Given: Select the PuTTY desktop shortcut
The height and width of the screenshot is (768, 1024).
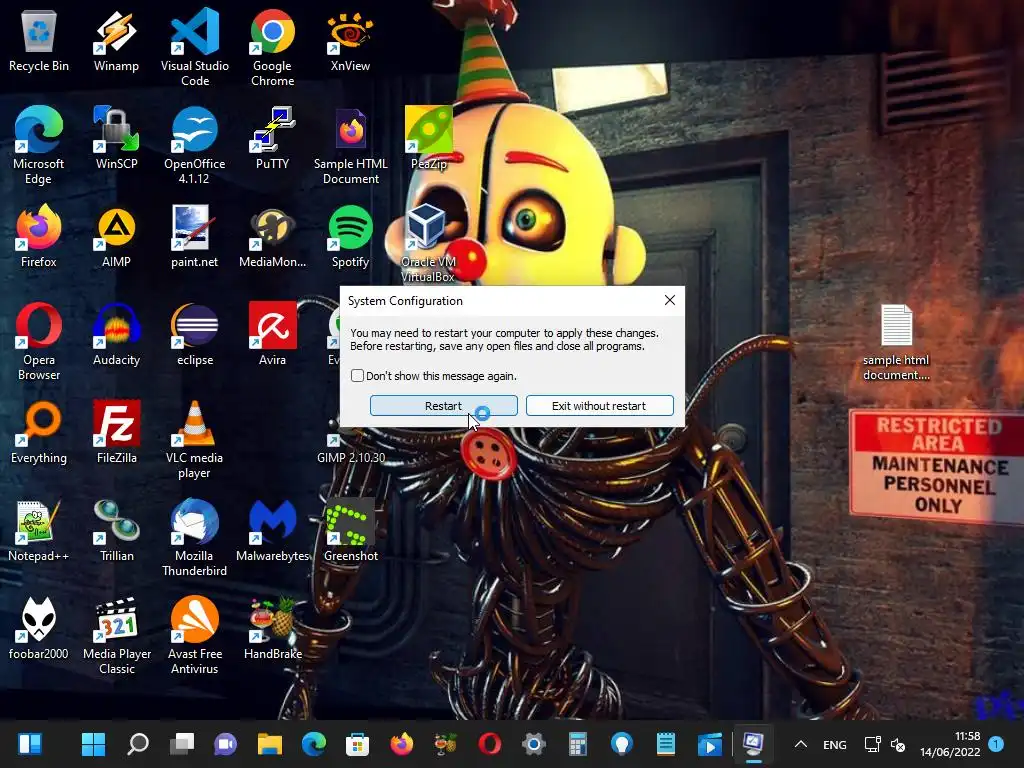Looking at the screenshot, I should tap(272, 138).
